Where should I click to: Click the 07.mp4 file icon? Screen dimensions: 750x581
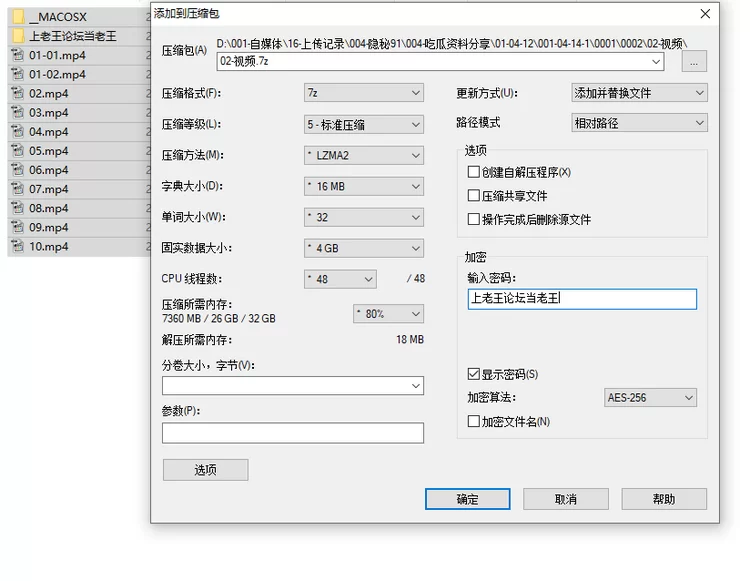(18, 189)
